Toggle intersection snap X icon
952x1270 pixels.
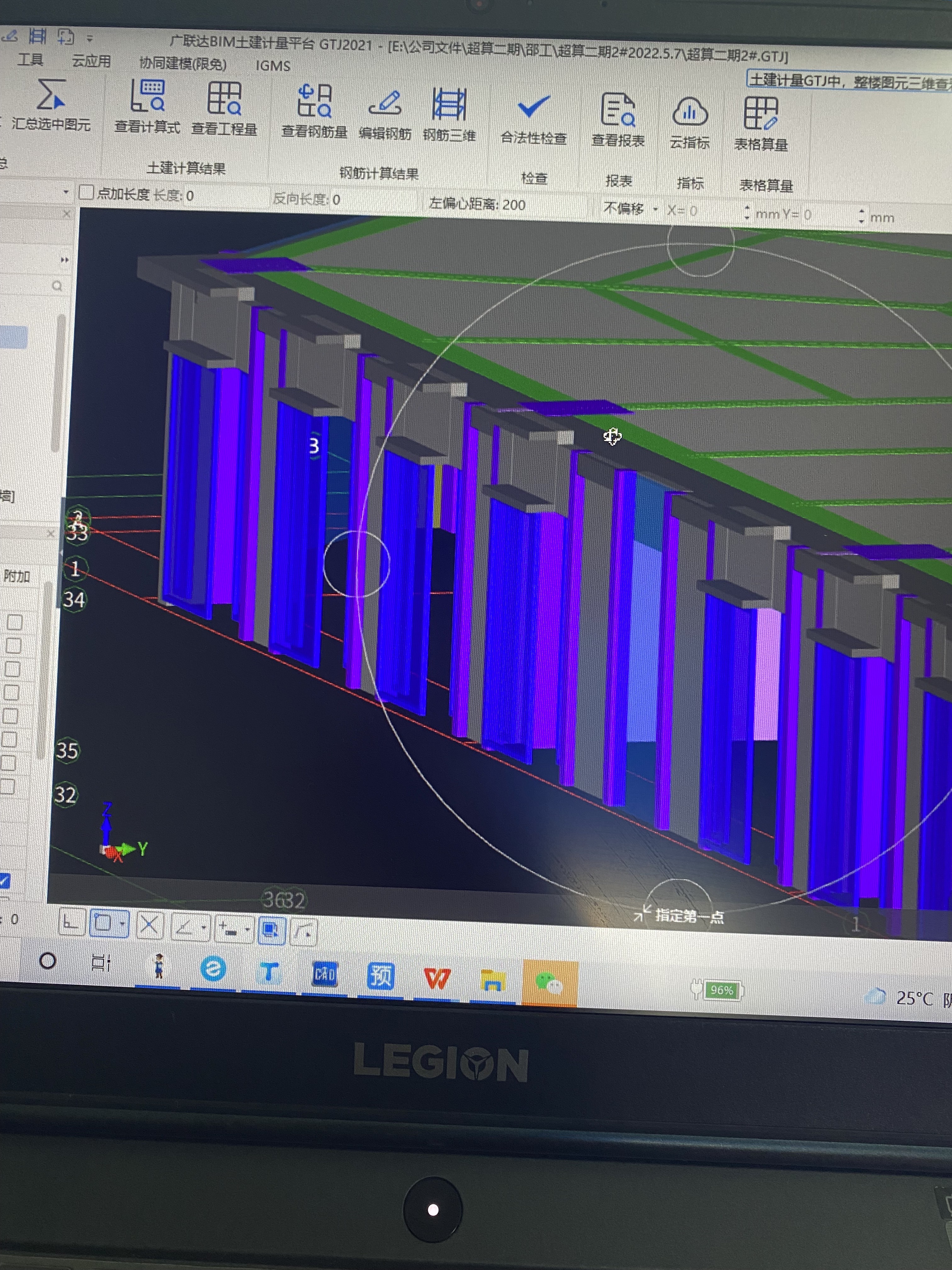(x=150, y=925)
